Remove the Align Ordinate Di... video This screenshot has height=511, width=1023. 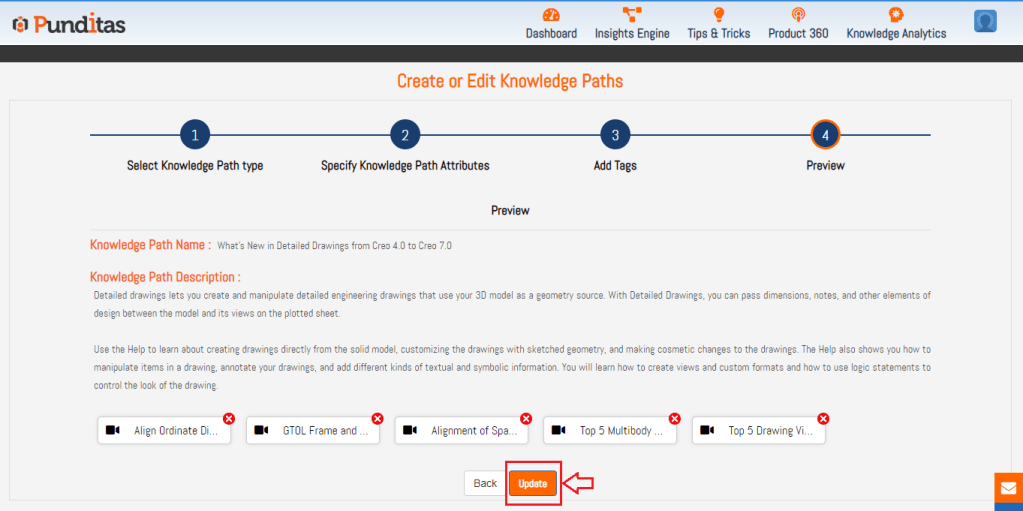pos(229,418)
